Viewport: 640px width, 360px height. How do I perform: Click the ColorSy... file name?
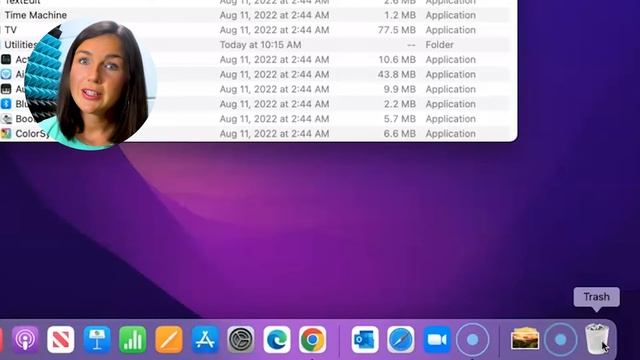click(32, 133)
